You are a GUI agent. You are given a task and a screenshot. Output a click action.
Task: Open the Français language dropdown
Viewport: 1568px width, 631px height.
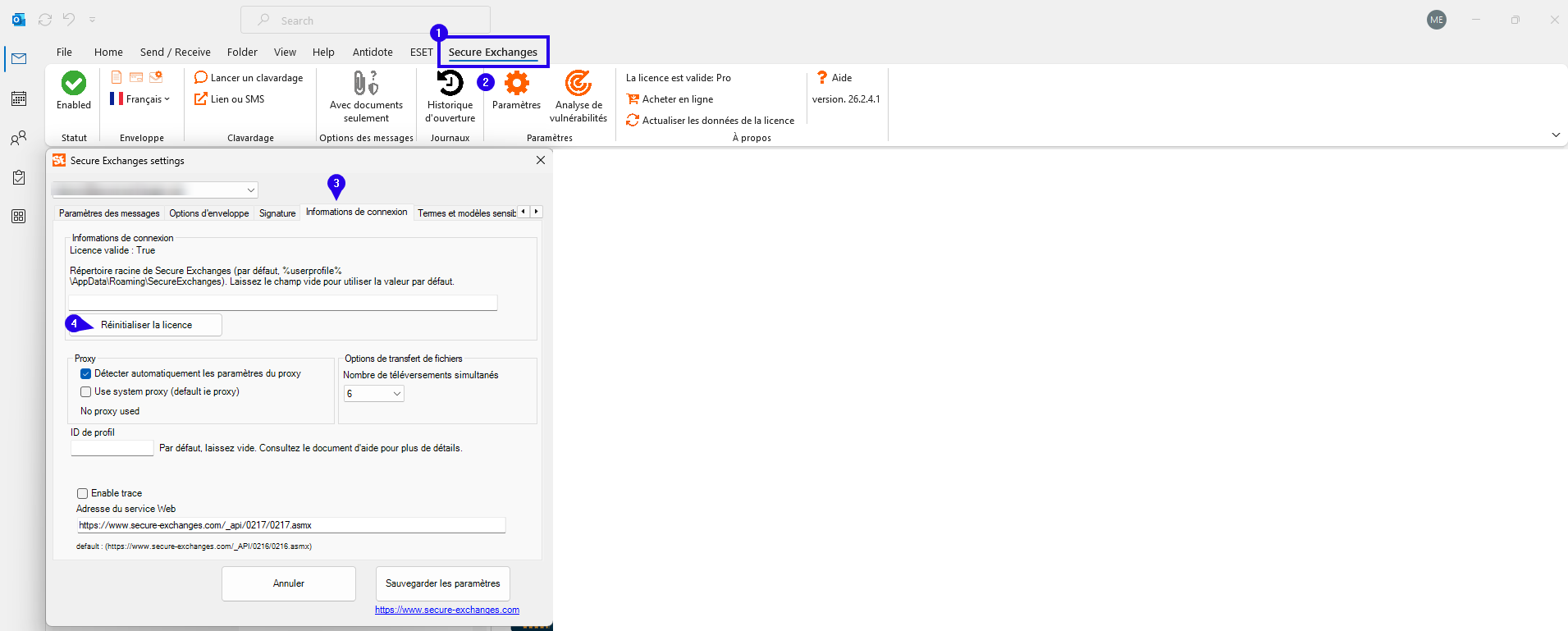pyautogui.click(x=139, y=99)
